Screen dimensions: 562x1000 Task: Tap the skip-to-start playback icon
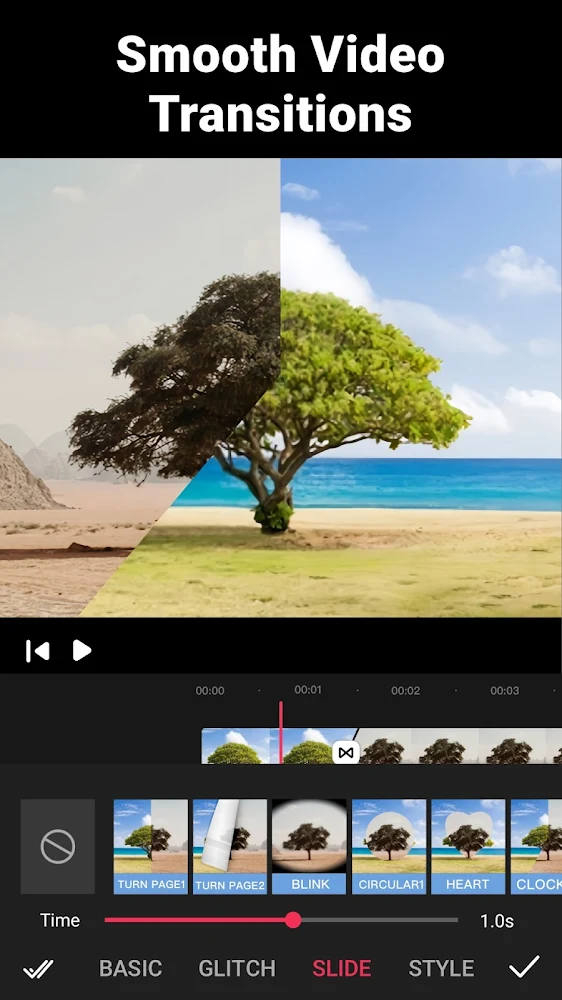tap(38, 651)
